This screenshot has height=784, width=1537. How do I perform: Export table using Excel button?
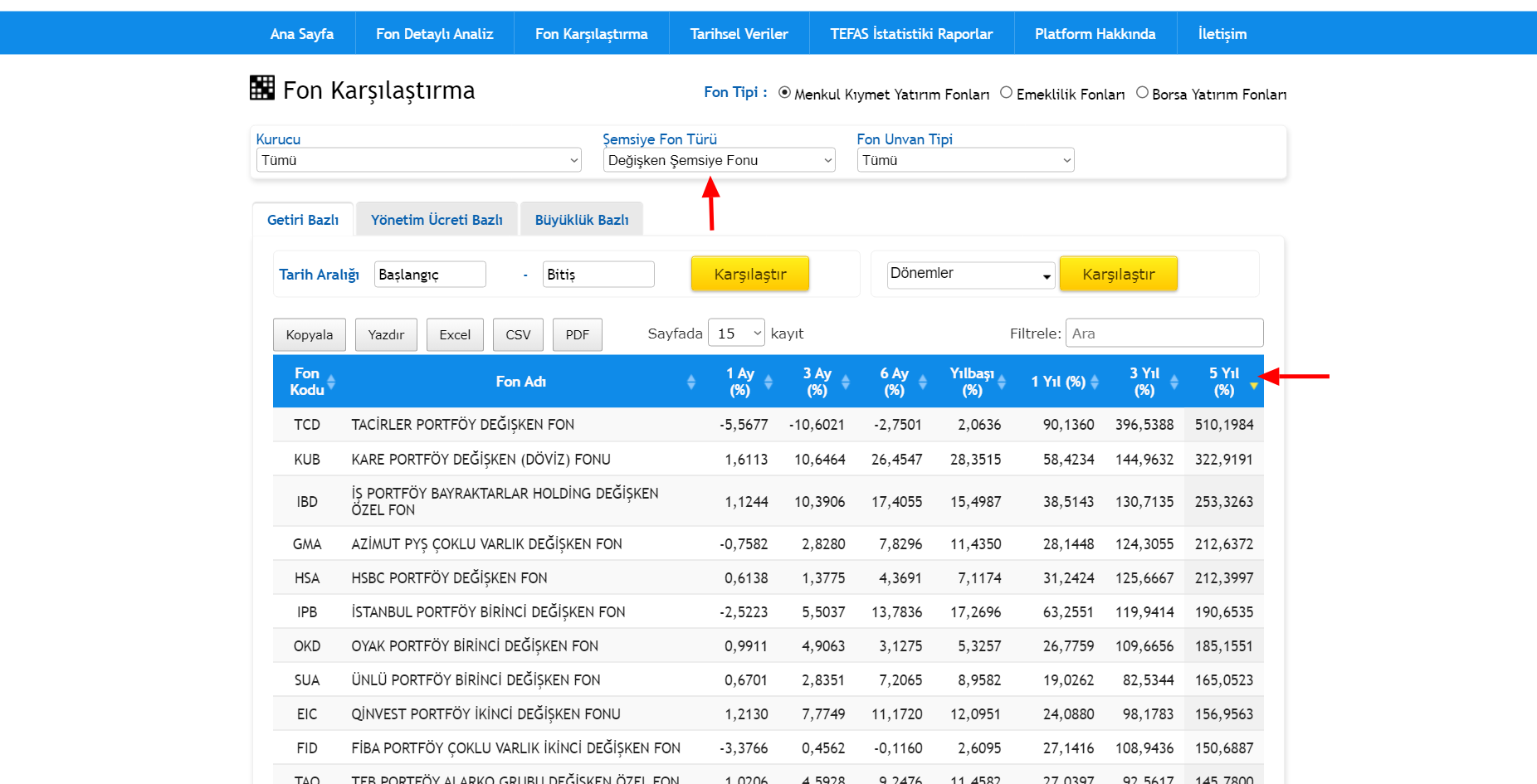pos(455,335)
